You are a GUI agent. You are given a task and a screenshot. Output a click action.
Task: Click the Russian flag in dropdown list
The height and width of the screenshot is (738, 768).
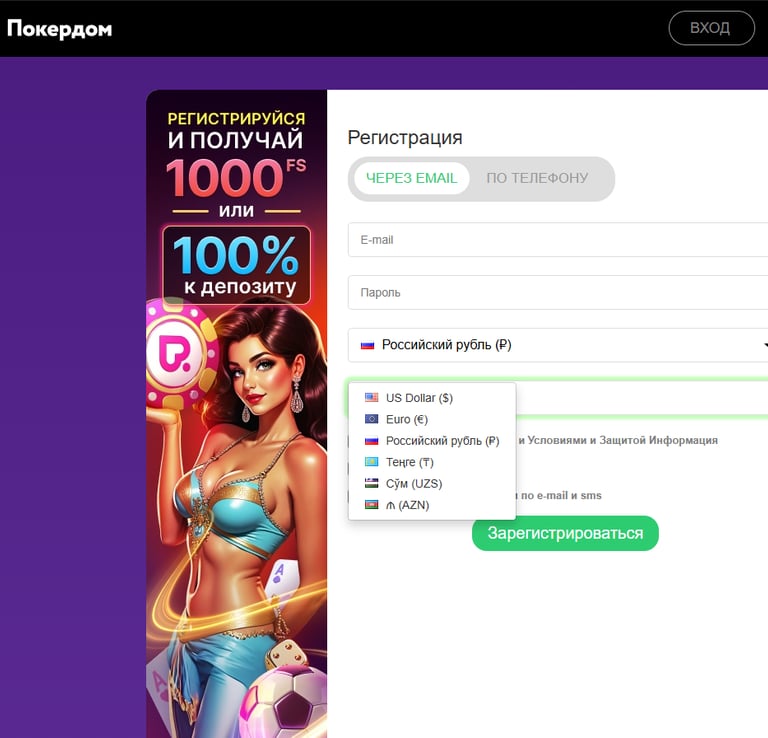[x=371, y=441]
